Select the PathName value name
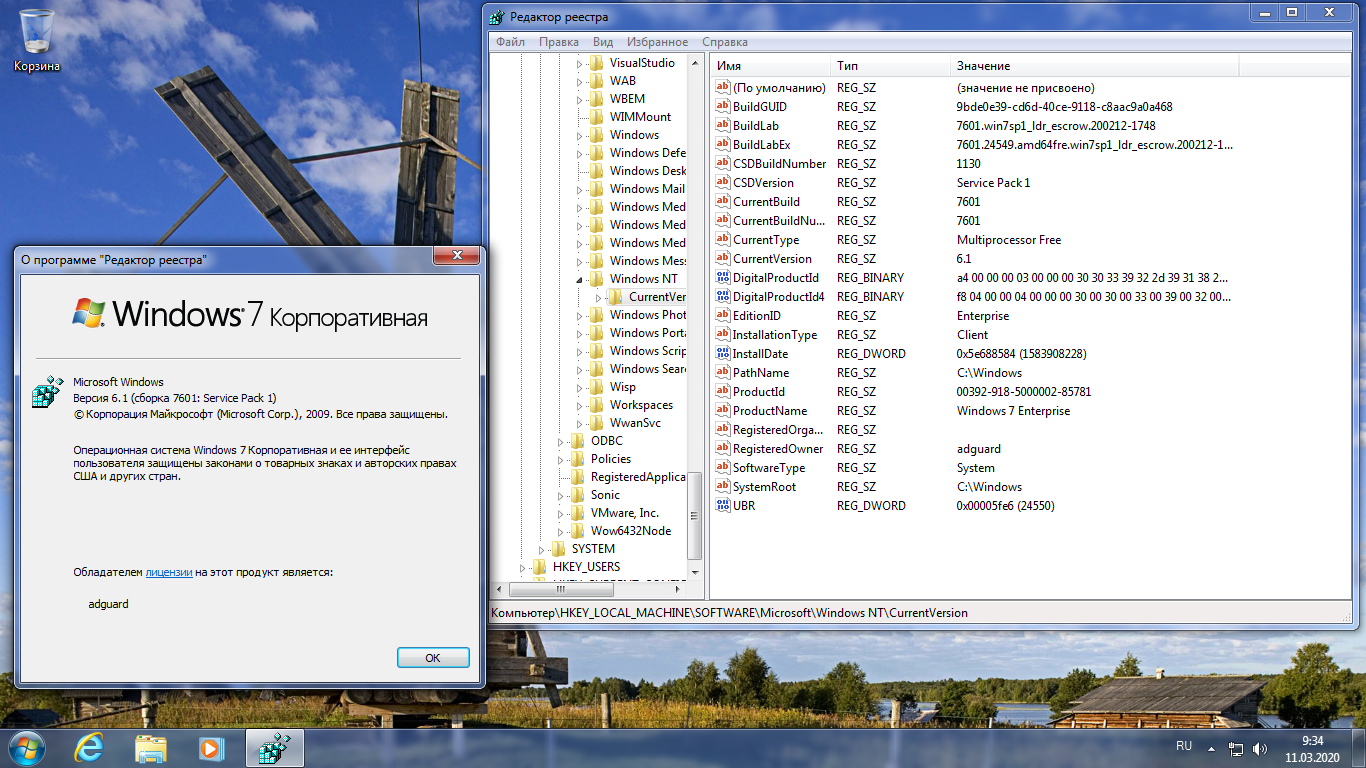The image size is (1366, 768). 761,373
